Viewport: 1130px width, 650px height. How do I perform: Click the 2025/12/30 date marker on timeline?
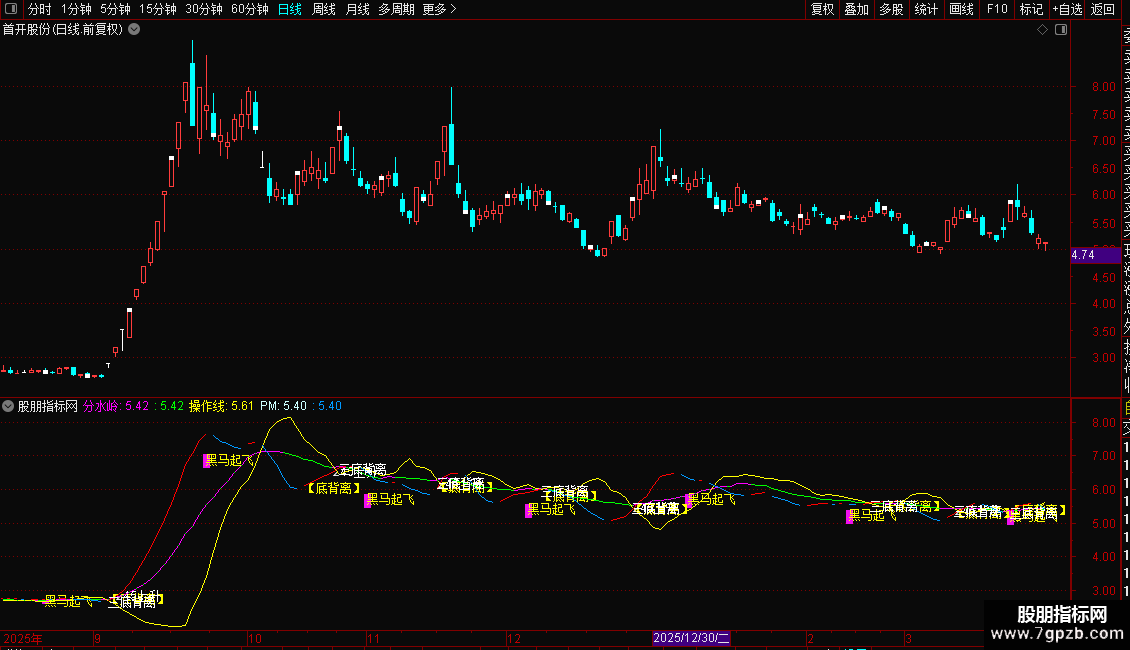point(692,637)
